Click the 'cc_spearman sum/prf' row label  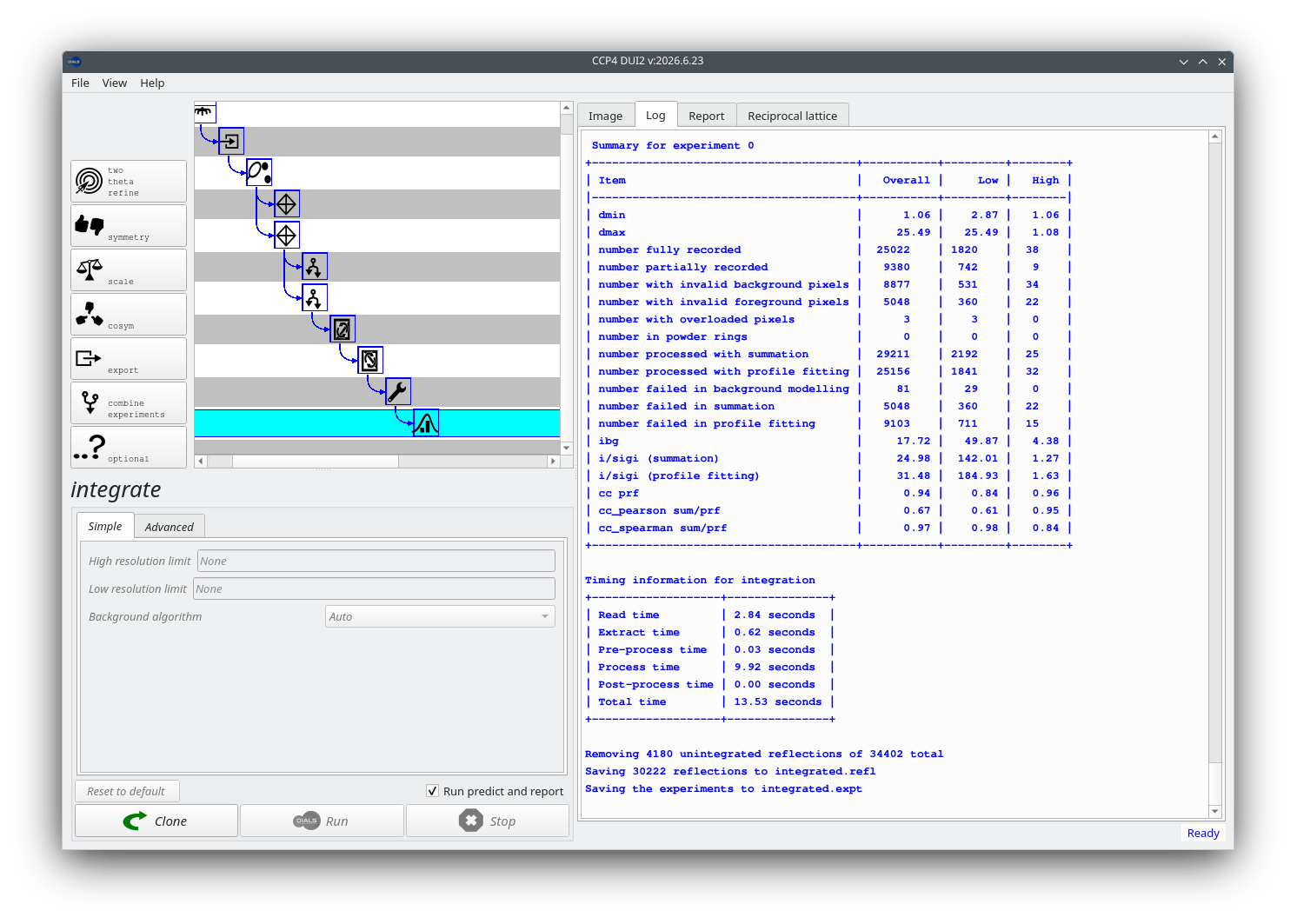coord(662,528)
